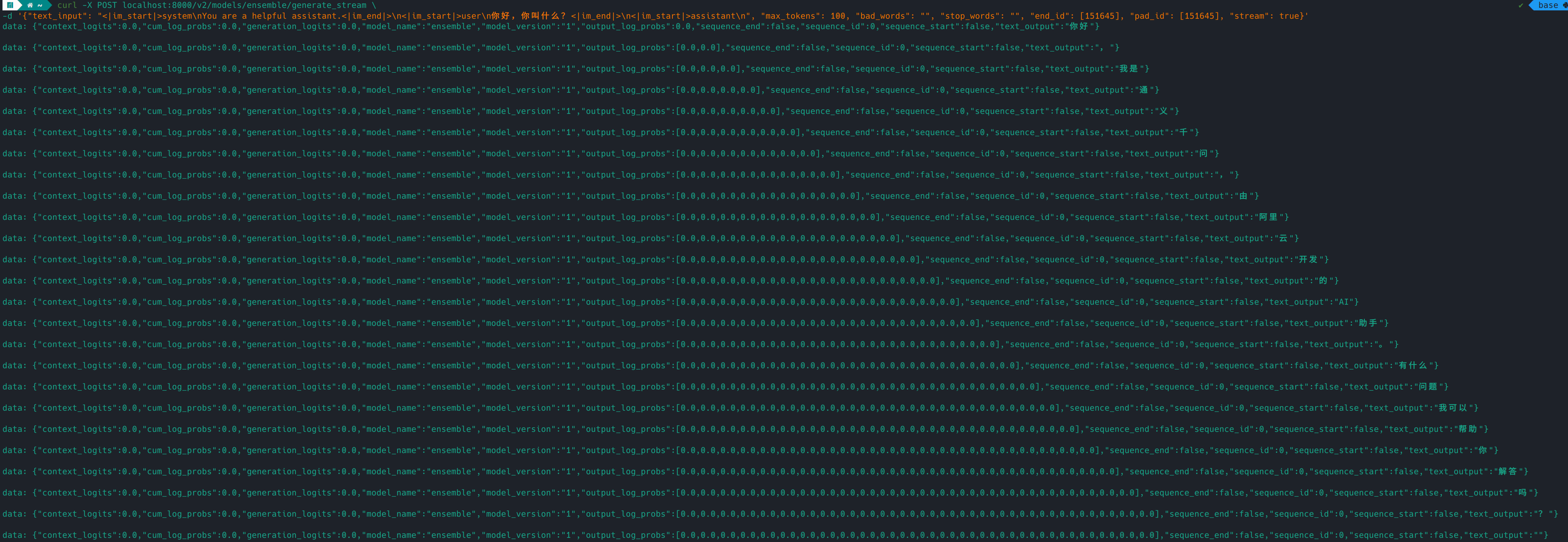Click the home icon in the prompt
Image resolution: width=1568 pixels, height=542 pixels.
pos(30,5)
